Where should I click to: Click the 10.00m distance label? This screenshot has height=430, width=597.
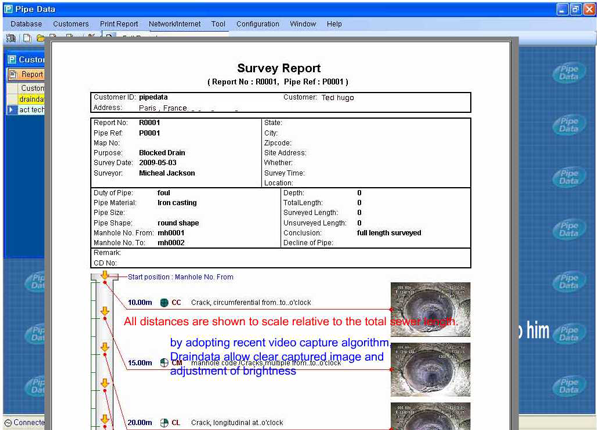click(140, 302)
